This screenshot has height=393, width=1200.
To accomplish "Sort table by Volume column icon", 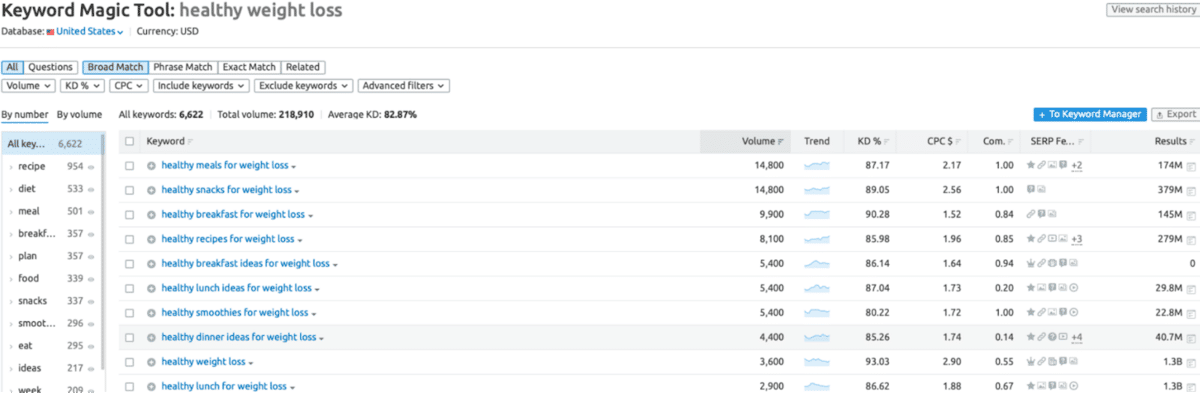I will [781, 142].
